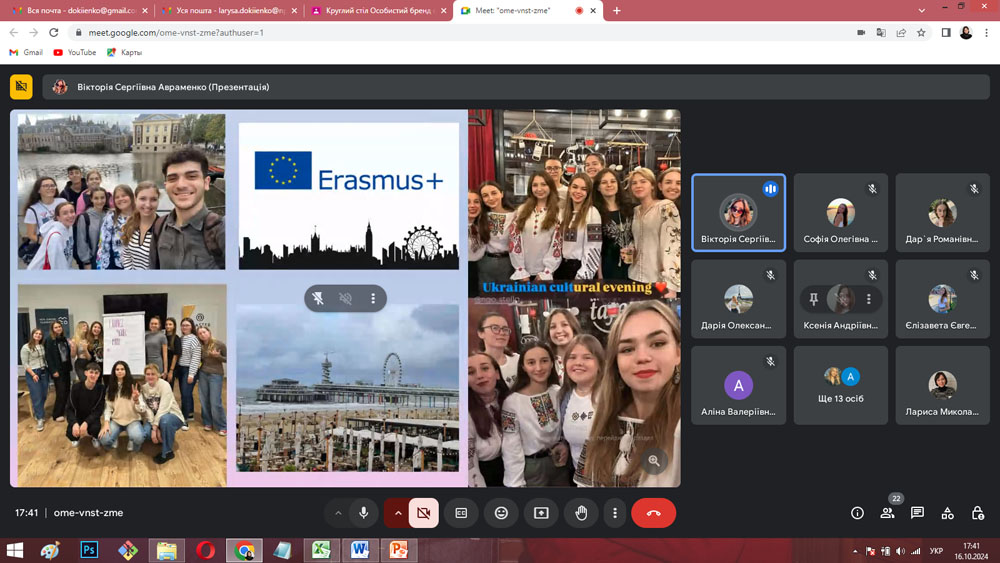Turn on the camera in call controls

point(423,513)
